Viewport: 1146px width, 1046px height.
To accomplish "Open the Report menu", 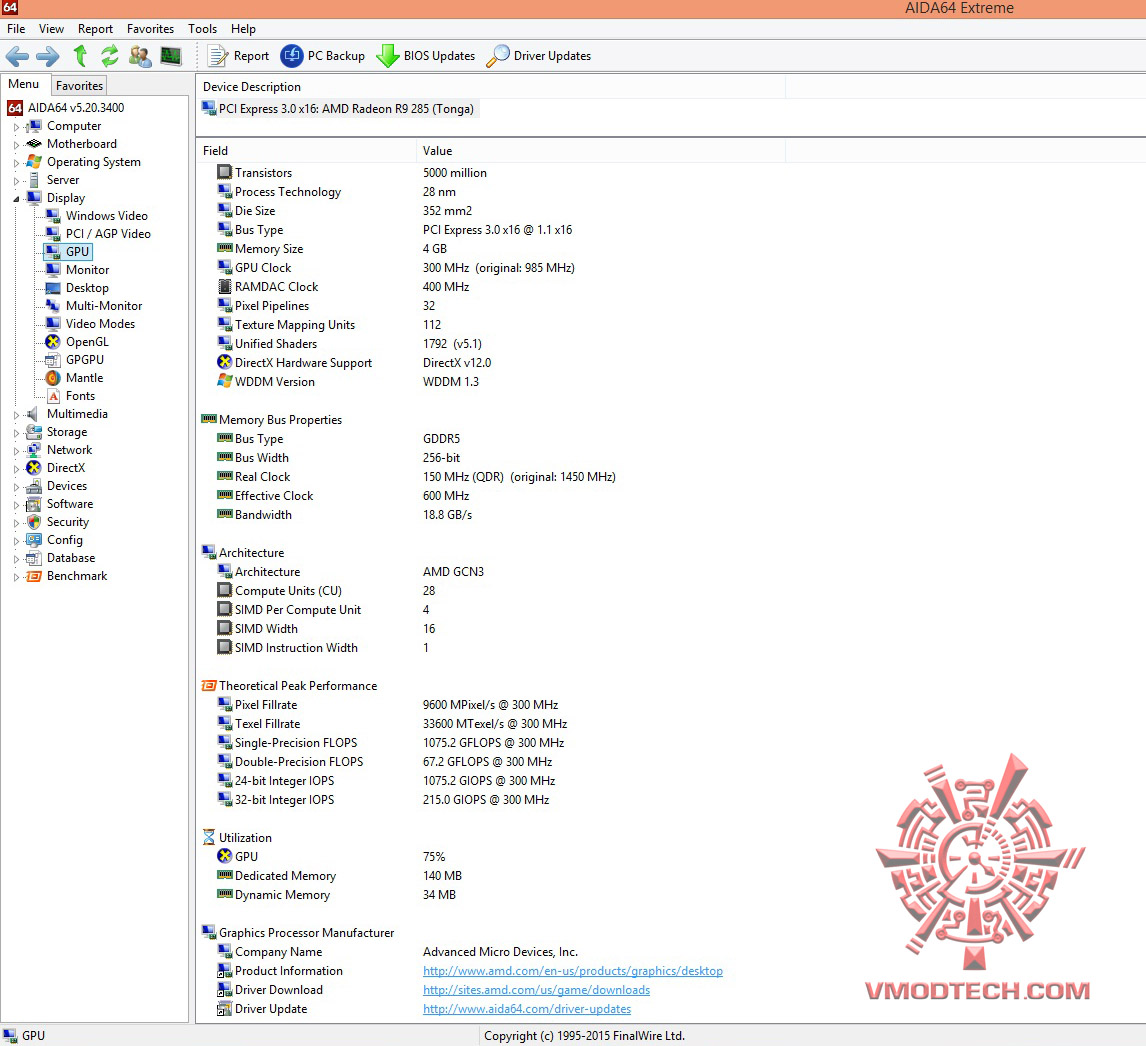I will click(95, 29).
